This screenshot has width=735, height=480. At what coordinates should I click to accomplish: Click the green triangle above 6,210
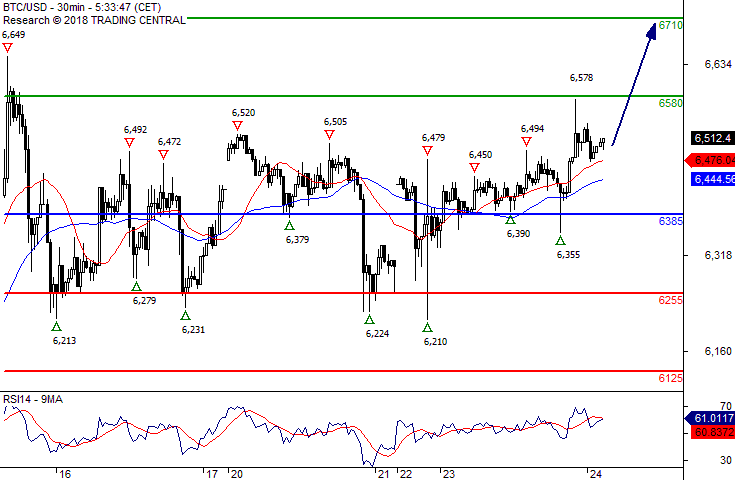[x=427, y=327]
